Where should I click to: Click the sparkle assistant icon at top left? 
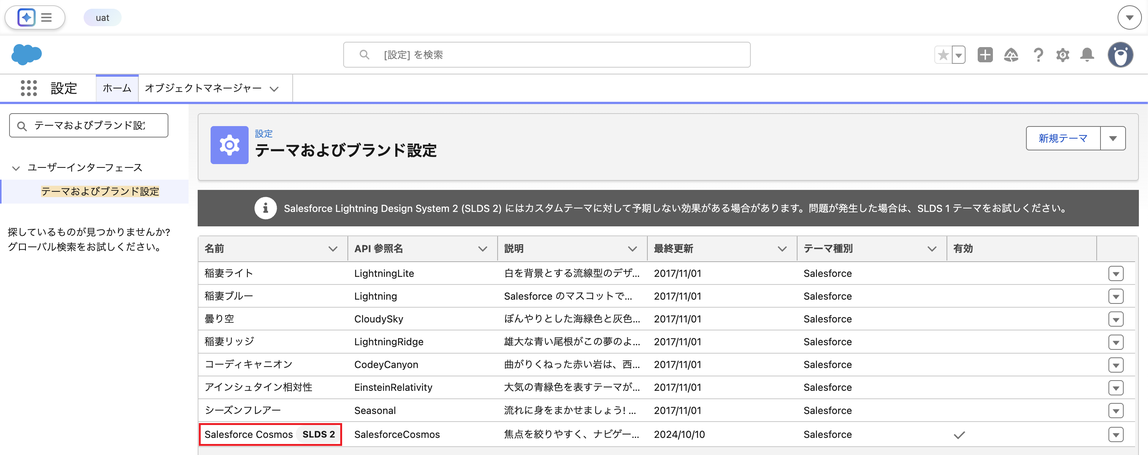[x=26, y=17]
